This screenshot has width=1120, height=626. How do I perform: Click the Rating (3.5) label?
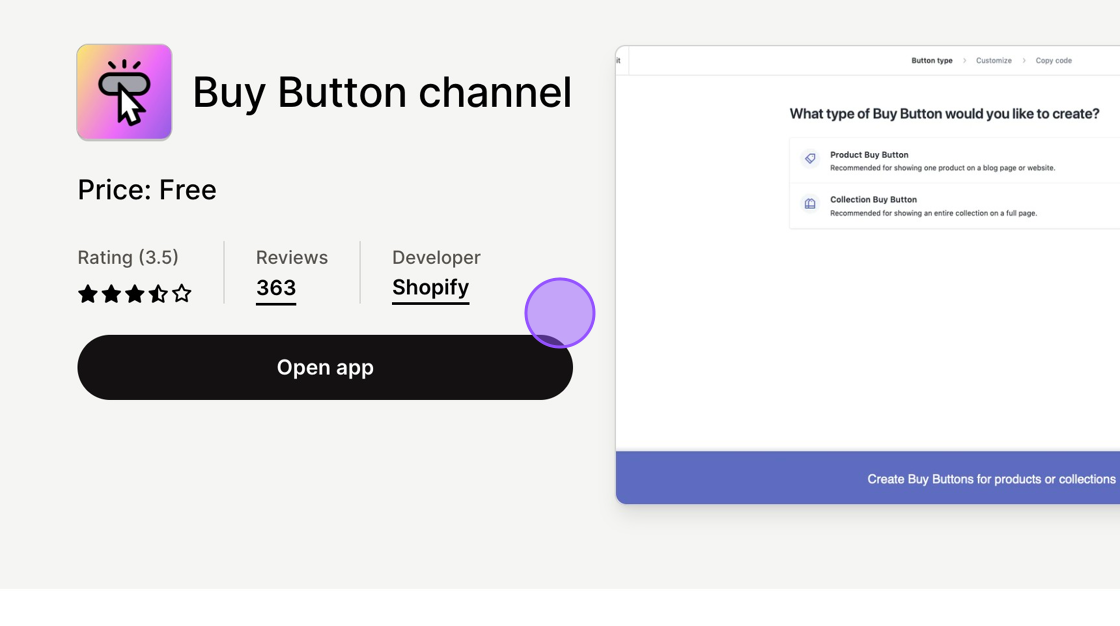pos(128,257)
